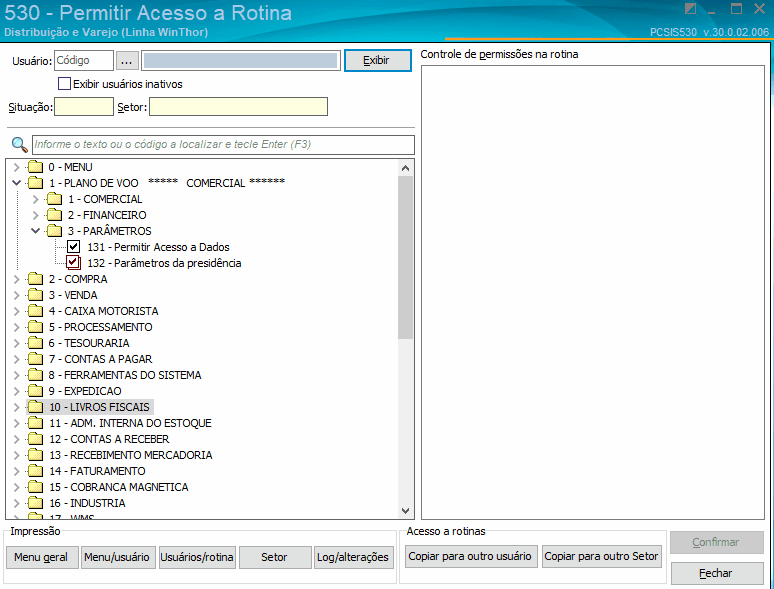Image resolution: width=774 pixels, height=589 pixels.
Task: Click folder icon of 1 - COMERCIAL subfolder
Action: [54, 199]
